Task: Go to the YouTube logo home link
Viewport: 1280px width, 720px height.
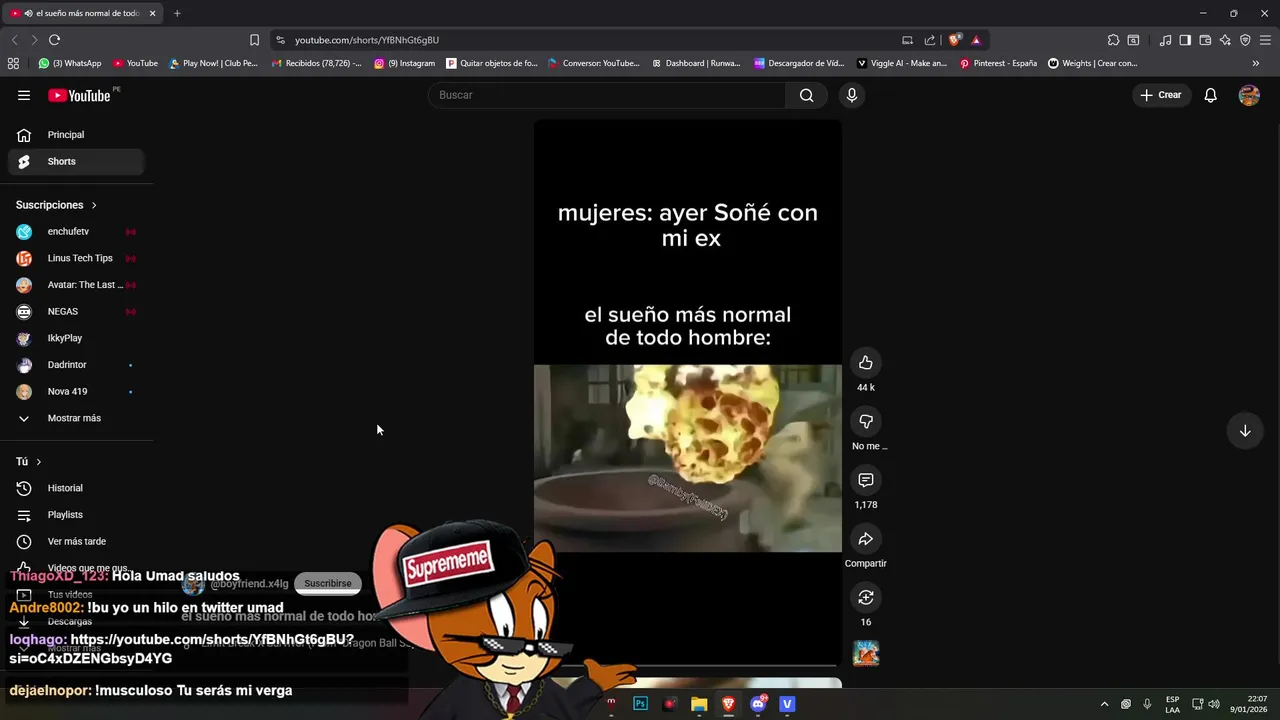Action: tap(79, 95)
